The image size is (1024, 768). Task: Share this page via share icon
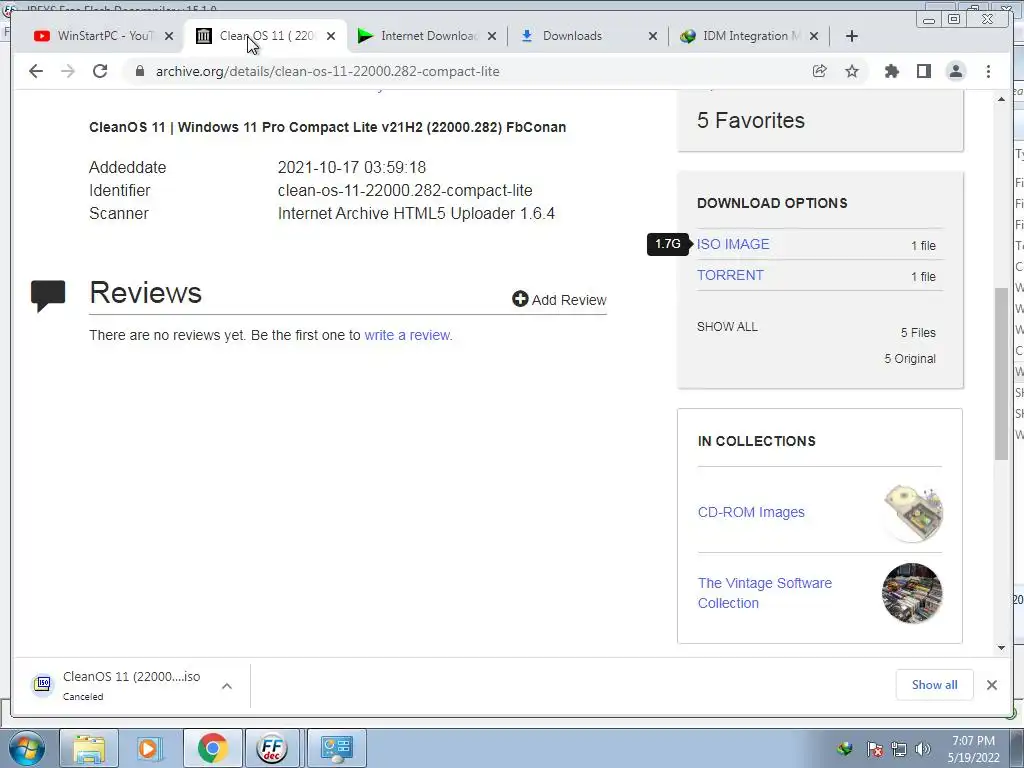[820, 71]
